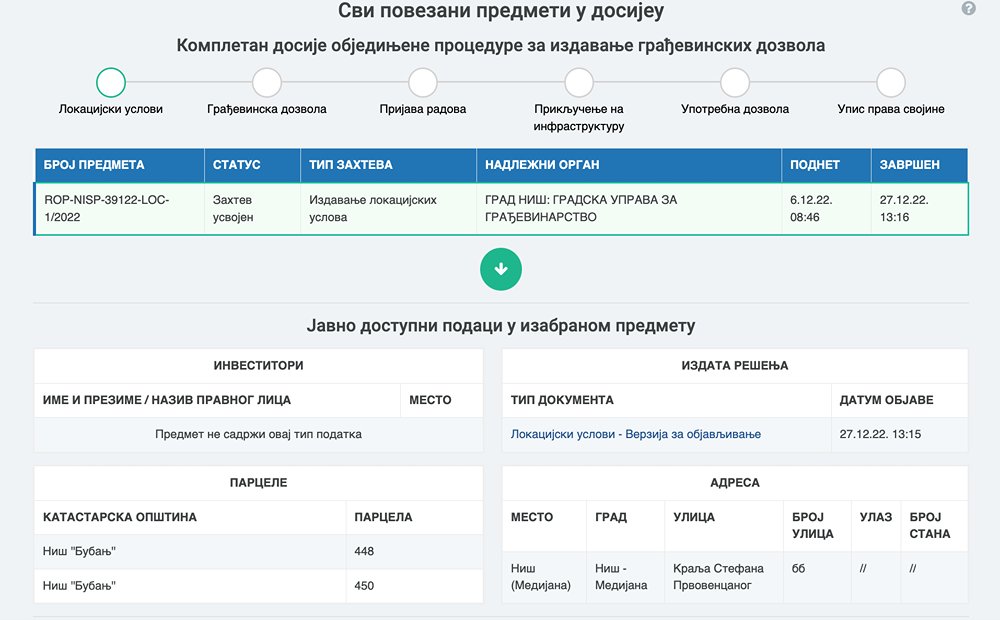The width and height of the screenshot is (1000, 620).
Task: Open Локацијски услови - Верзија за објављивање link
Action: 636,434
